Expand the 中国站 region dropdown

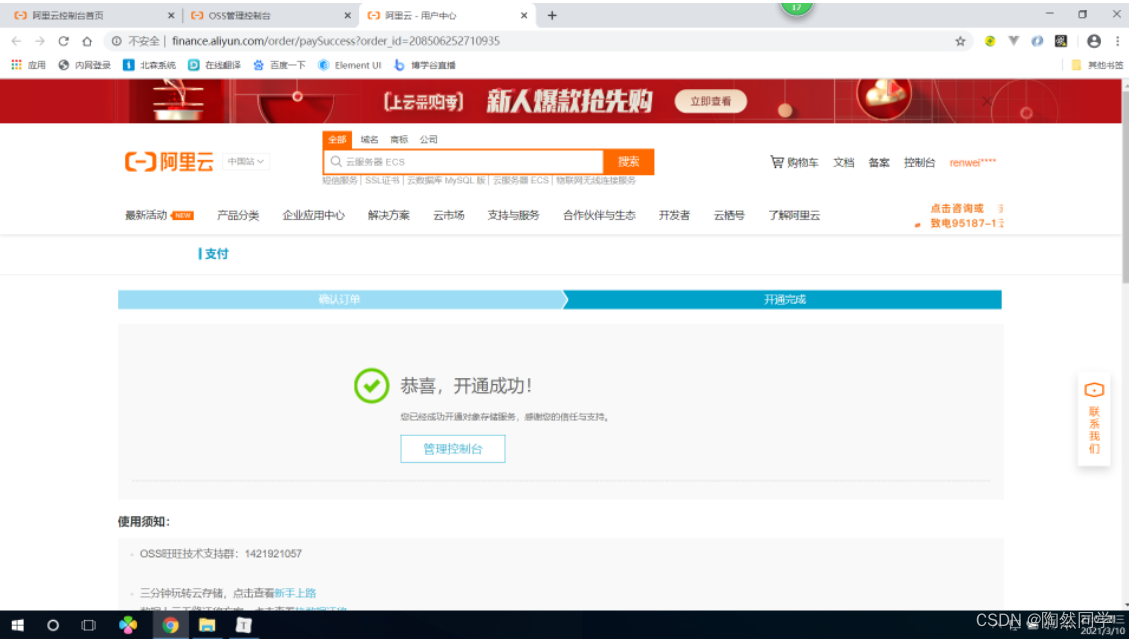246,161
